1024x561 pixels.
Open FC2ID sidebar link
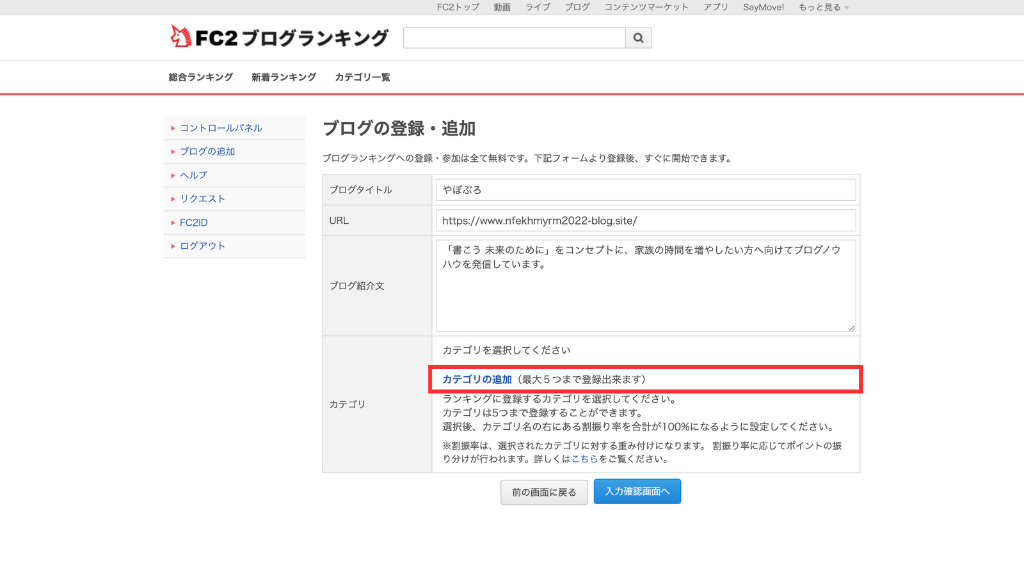pos(193,222)
